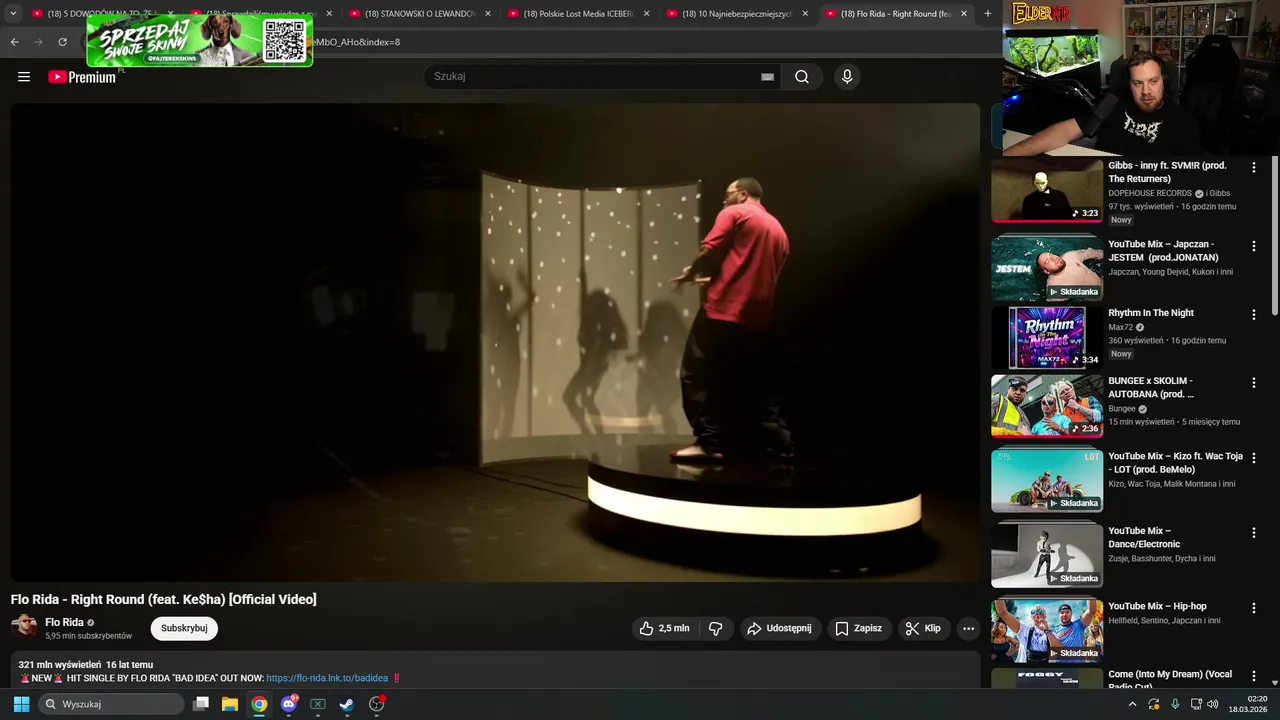
Task: Open YouTube Mix – Dance/Electronic title
Action: tap(1144, 538)
